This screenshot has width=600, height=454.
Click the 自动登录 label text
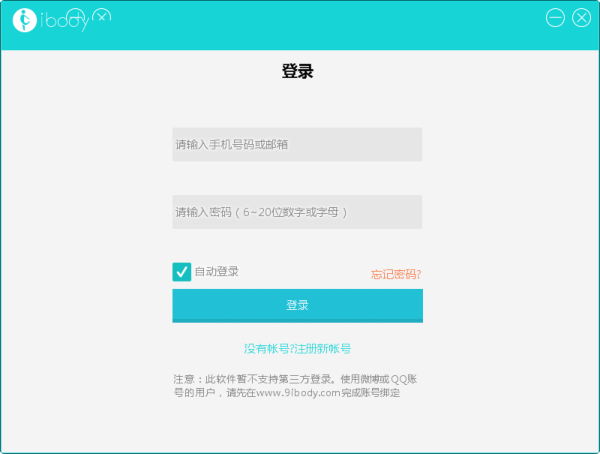(216, 272)
